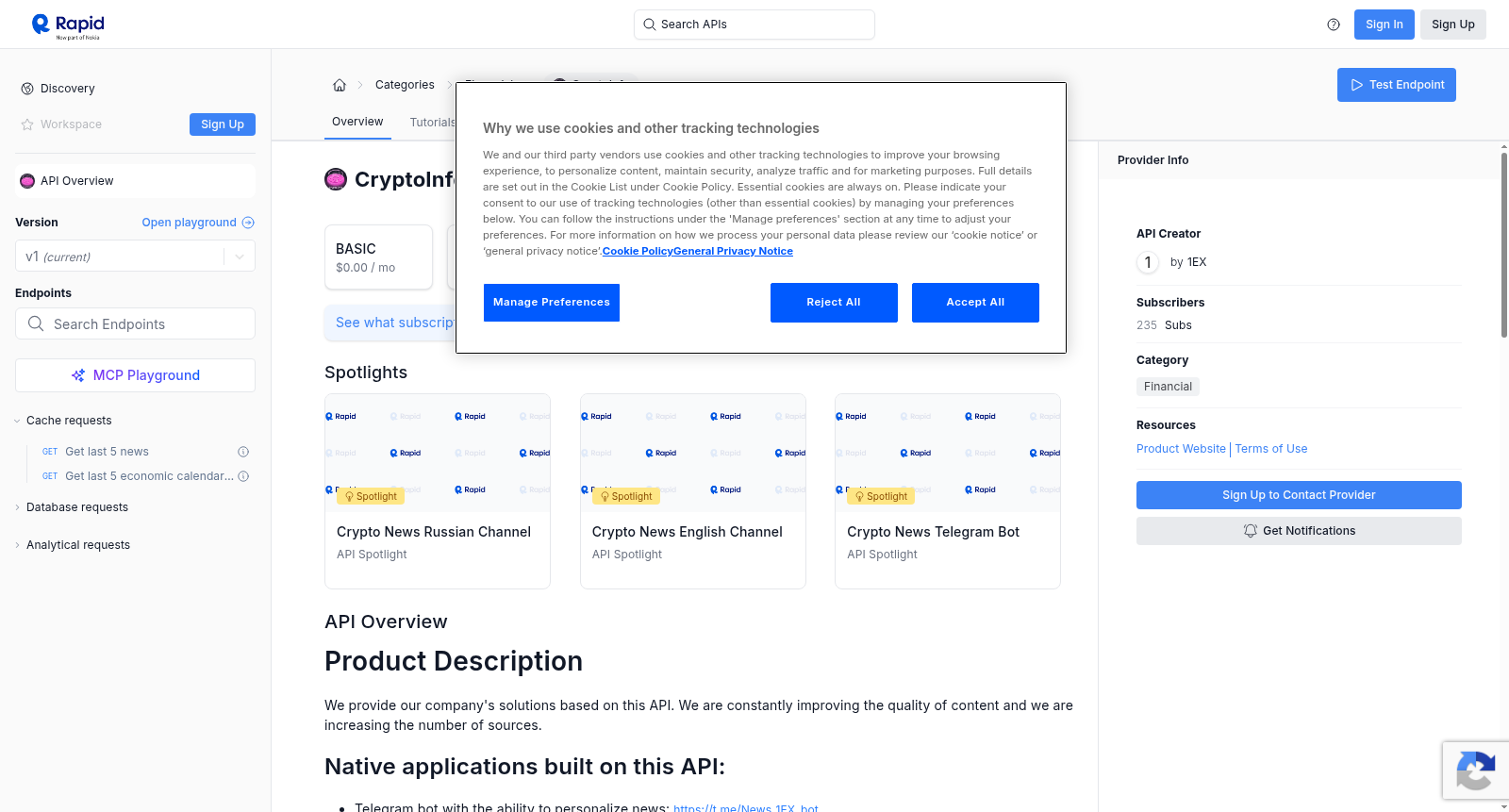1509x812 pixels.
Task: Select the BASIC pricing plan card
Action: coord(378,257)
